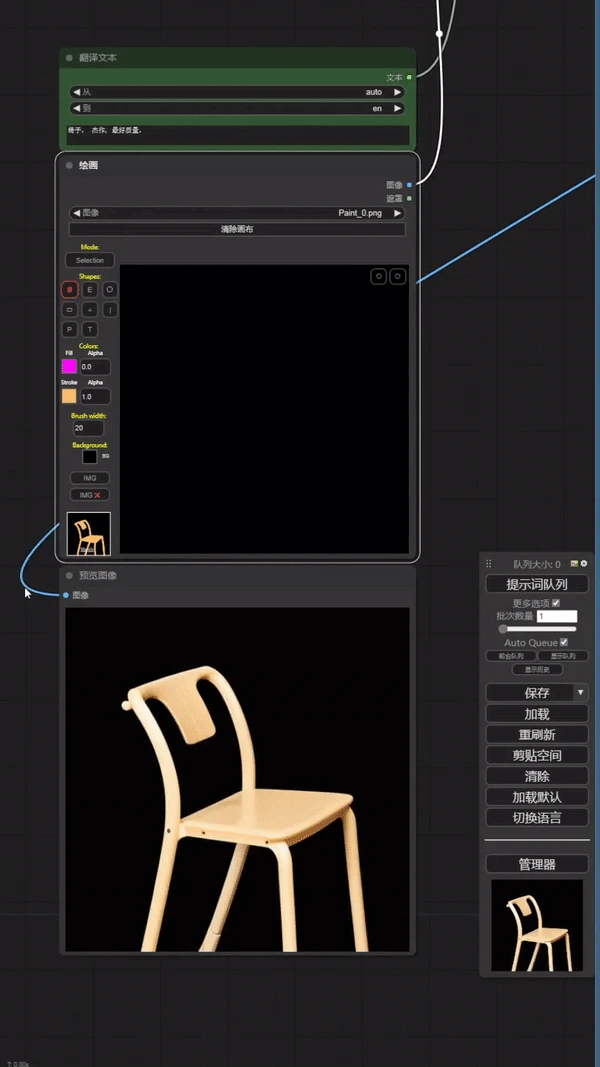Click the 遮罩 output connector dot
Viewport: 600px width, 1067px height.
tap(409, 199)
